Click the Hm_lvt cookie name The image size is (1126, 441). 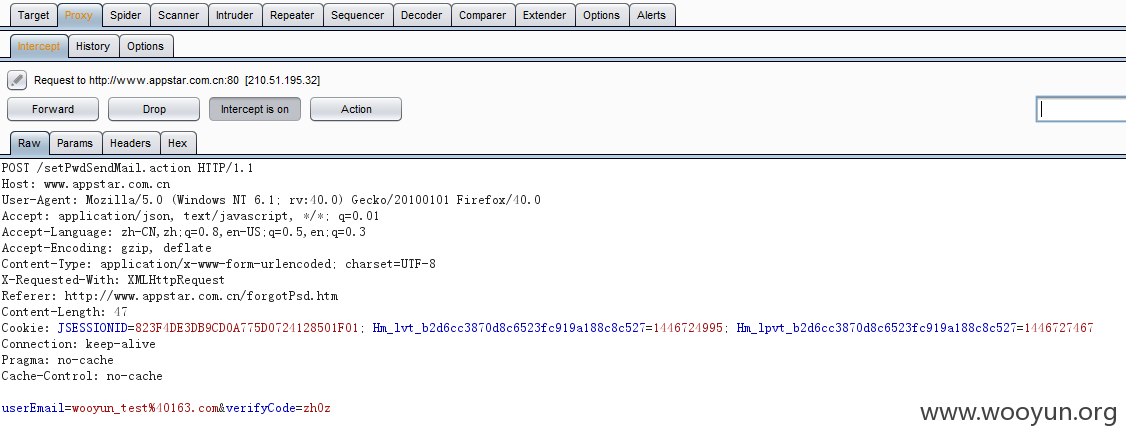509,328
